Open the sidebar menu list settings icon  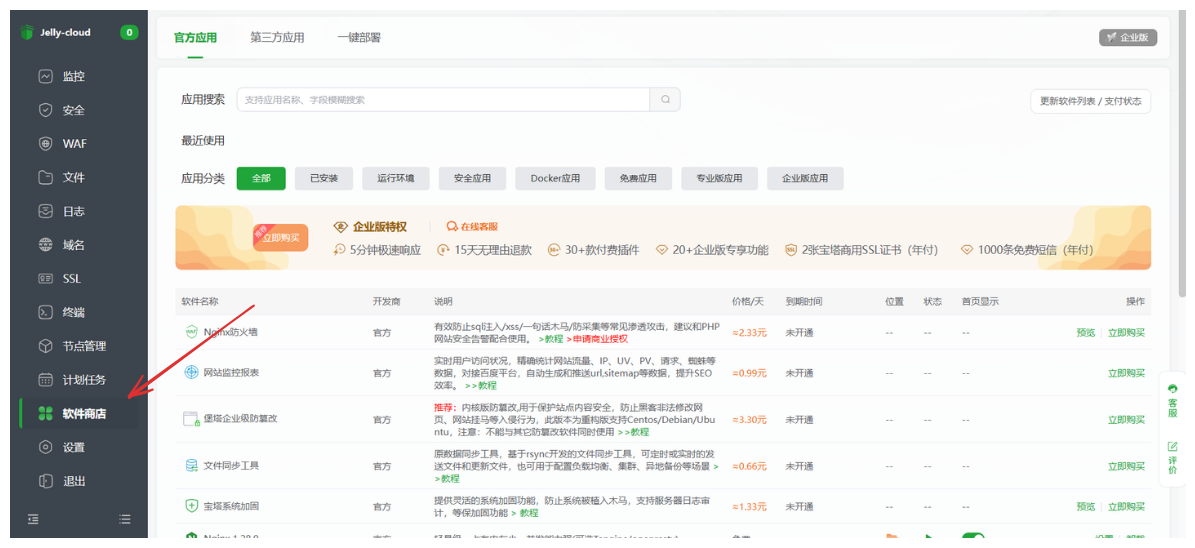pos(125,519)
